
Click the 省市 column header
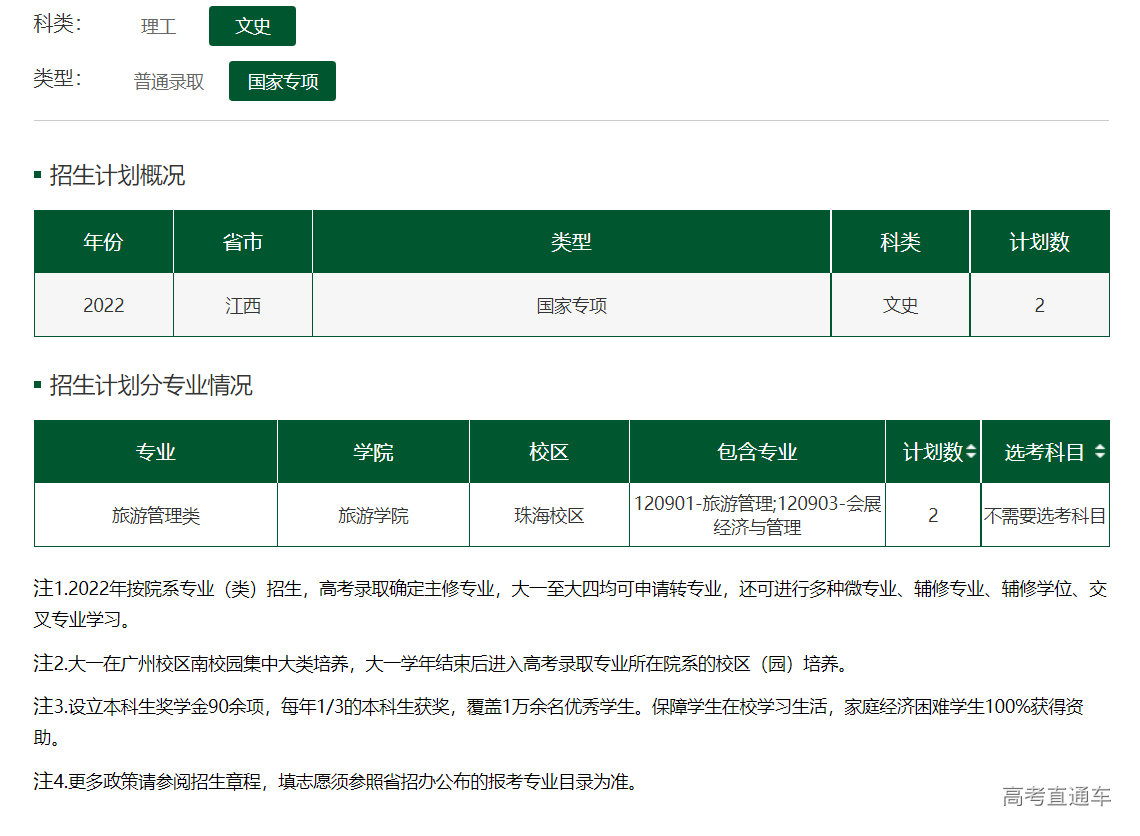pyautogui.click(x=242, y=242)
